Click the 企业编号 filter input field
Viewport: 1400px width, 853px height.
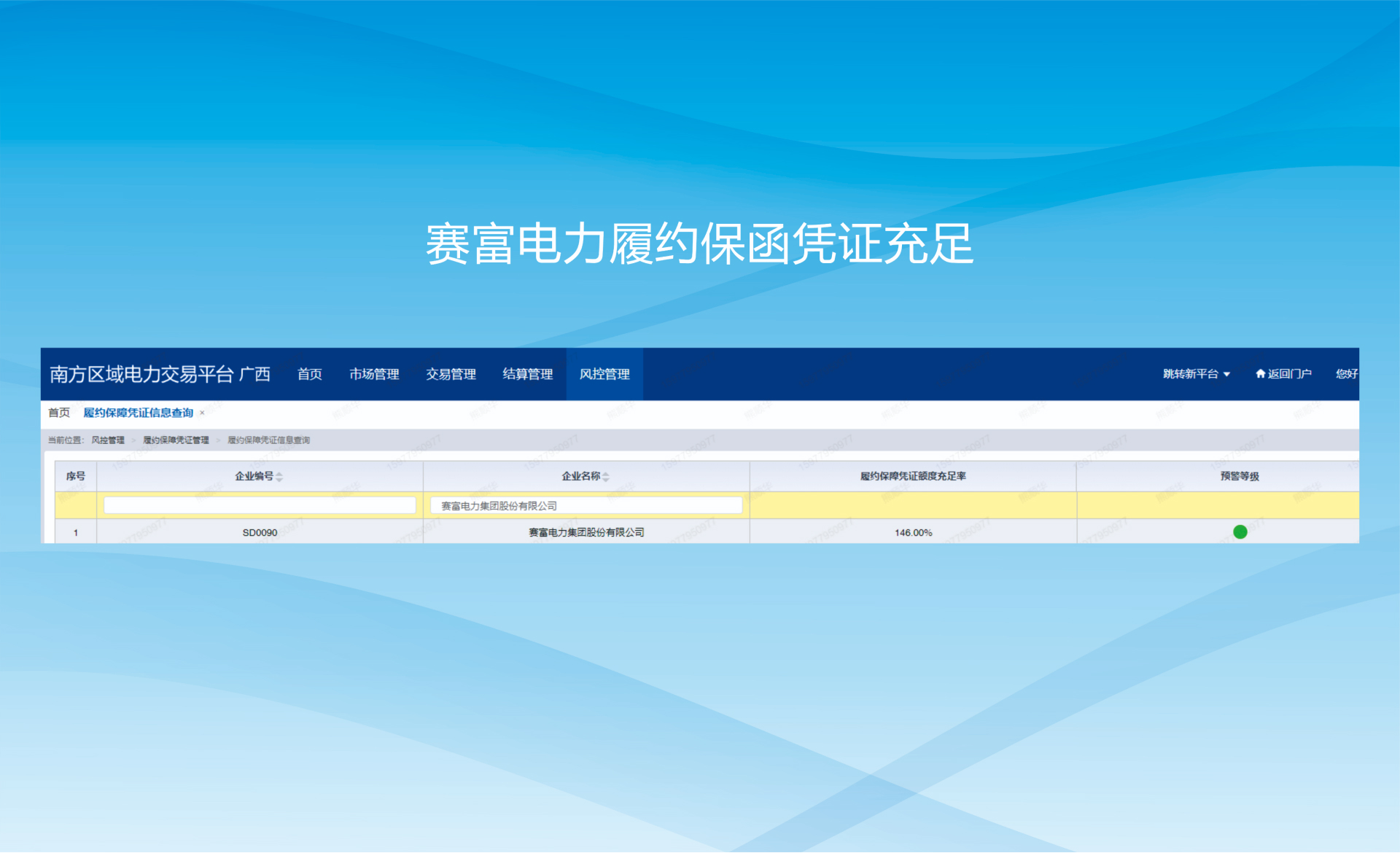click(x=260, y=505)
